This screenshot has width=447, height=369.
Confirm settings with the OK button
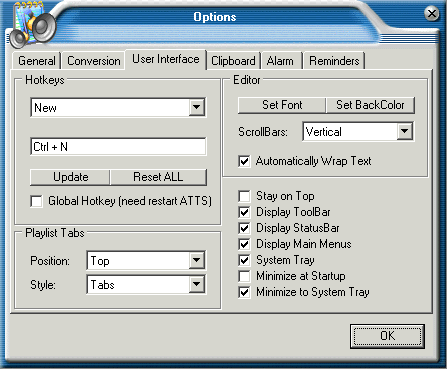click(387, 336)
